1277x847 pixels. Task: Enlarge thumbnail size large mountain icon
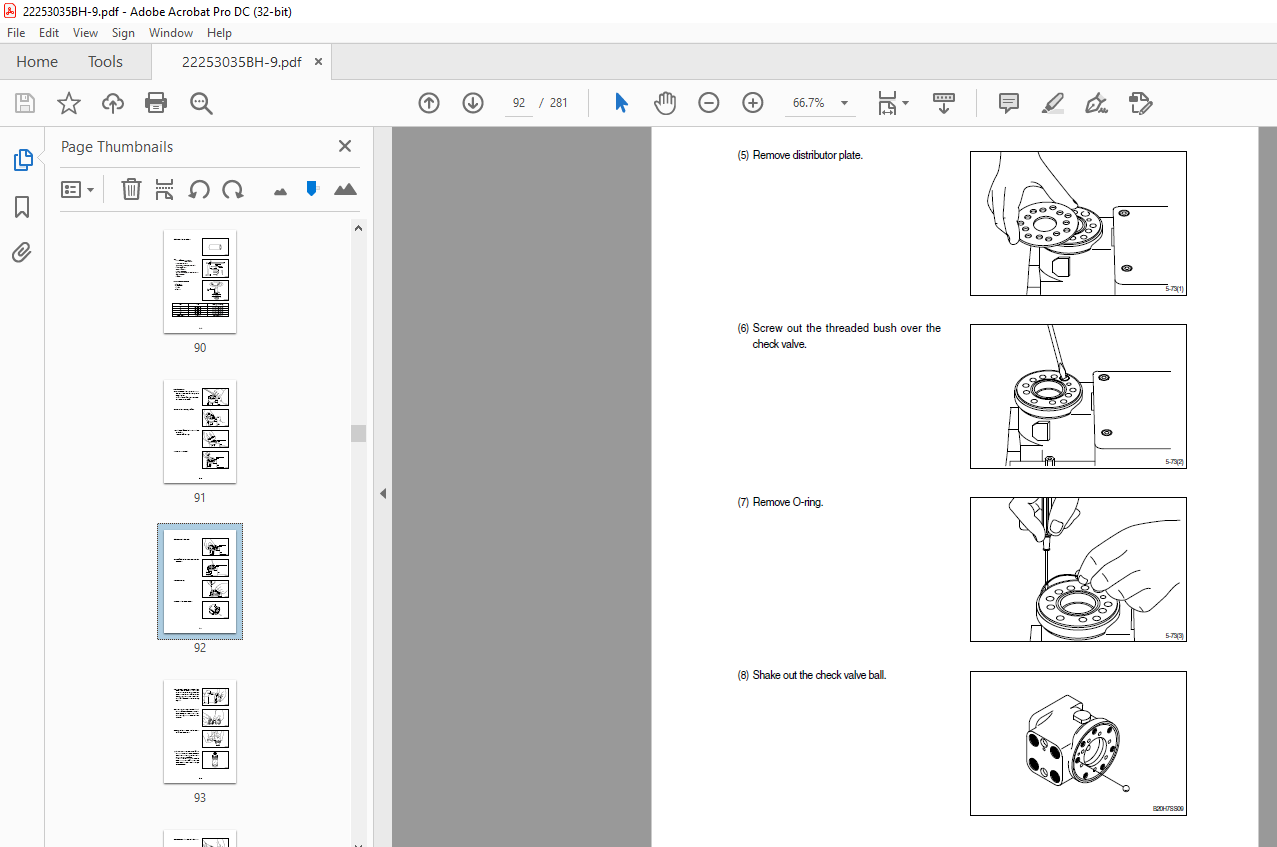pyautogui.click(x=345, y=189)
